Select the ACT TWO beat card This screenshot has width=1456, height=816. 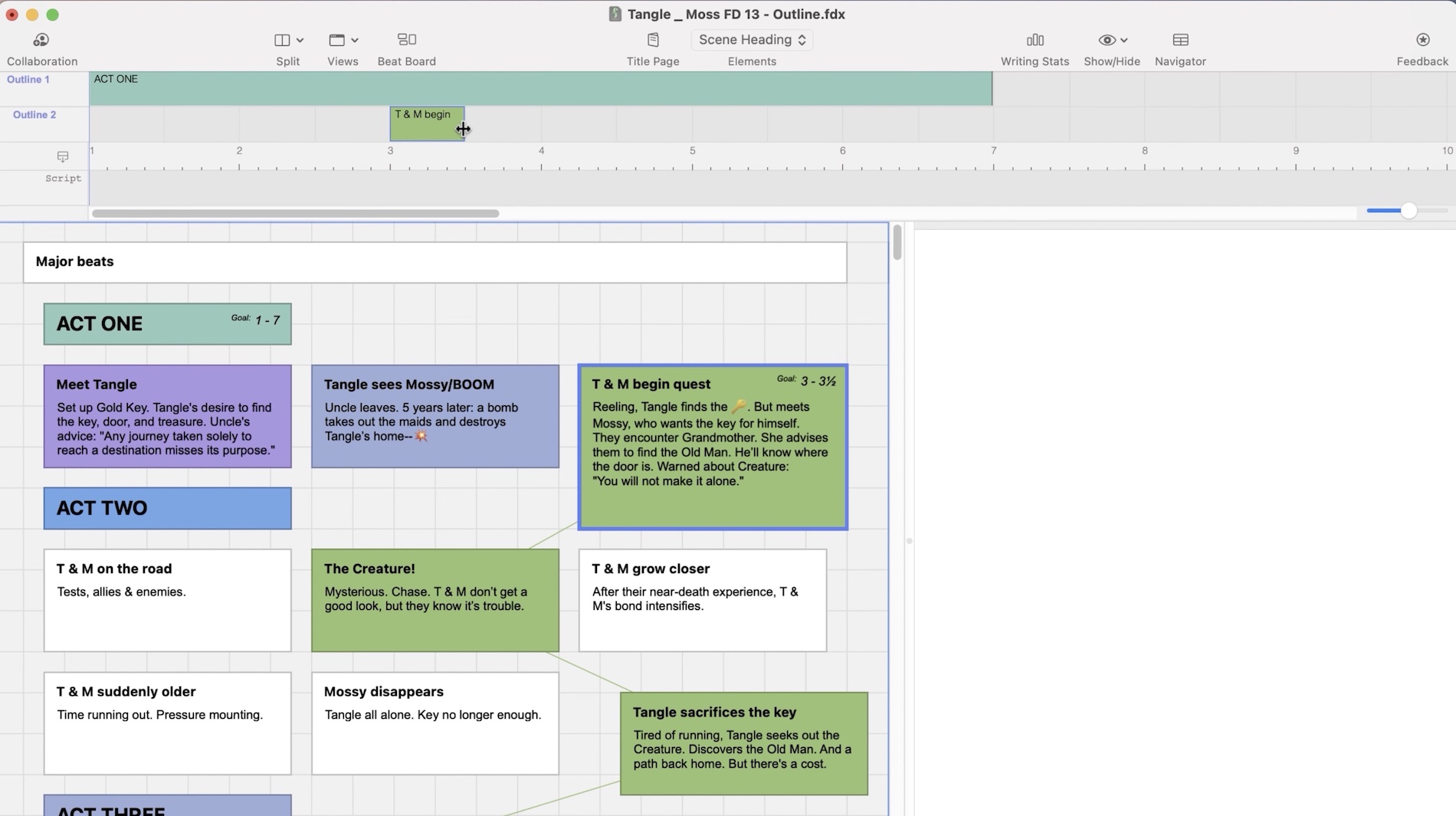(167, 508)
